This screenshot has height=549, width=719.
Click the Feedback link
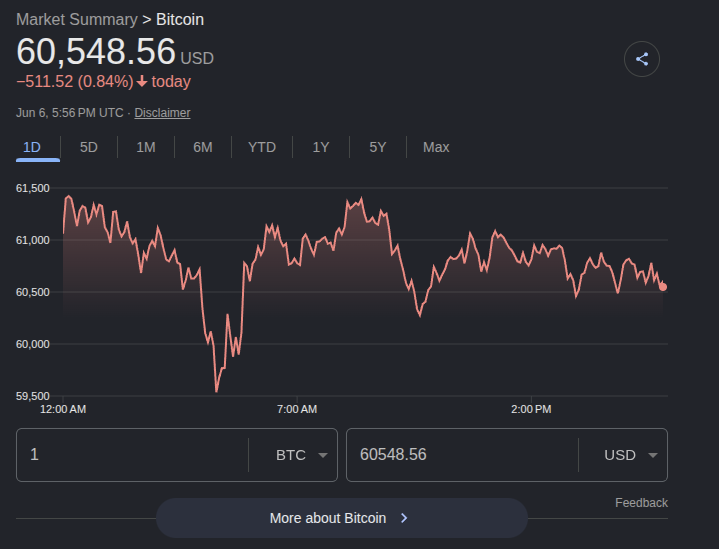[641, 503]
